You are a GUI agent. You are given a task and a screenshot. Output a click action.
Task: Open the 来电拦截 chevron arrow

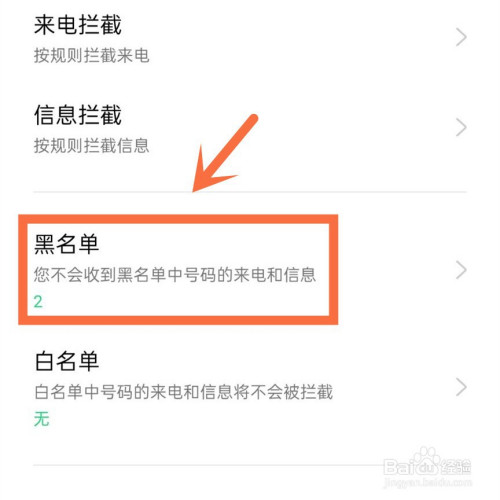point(461,37)
